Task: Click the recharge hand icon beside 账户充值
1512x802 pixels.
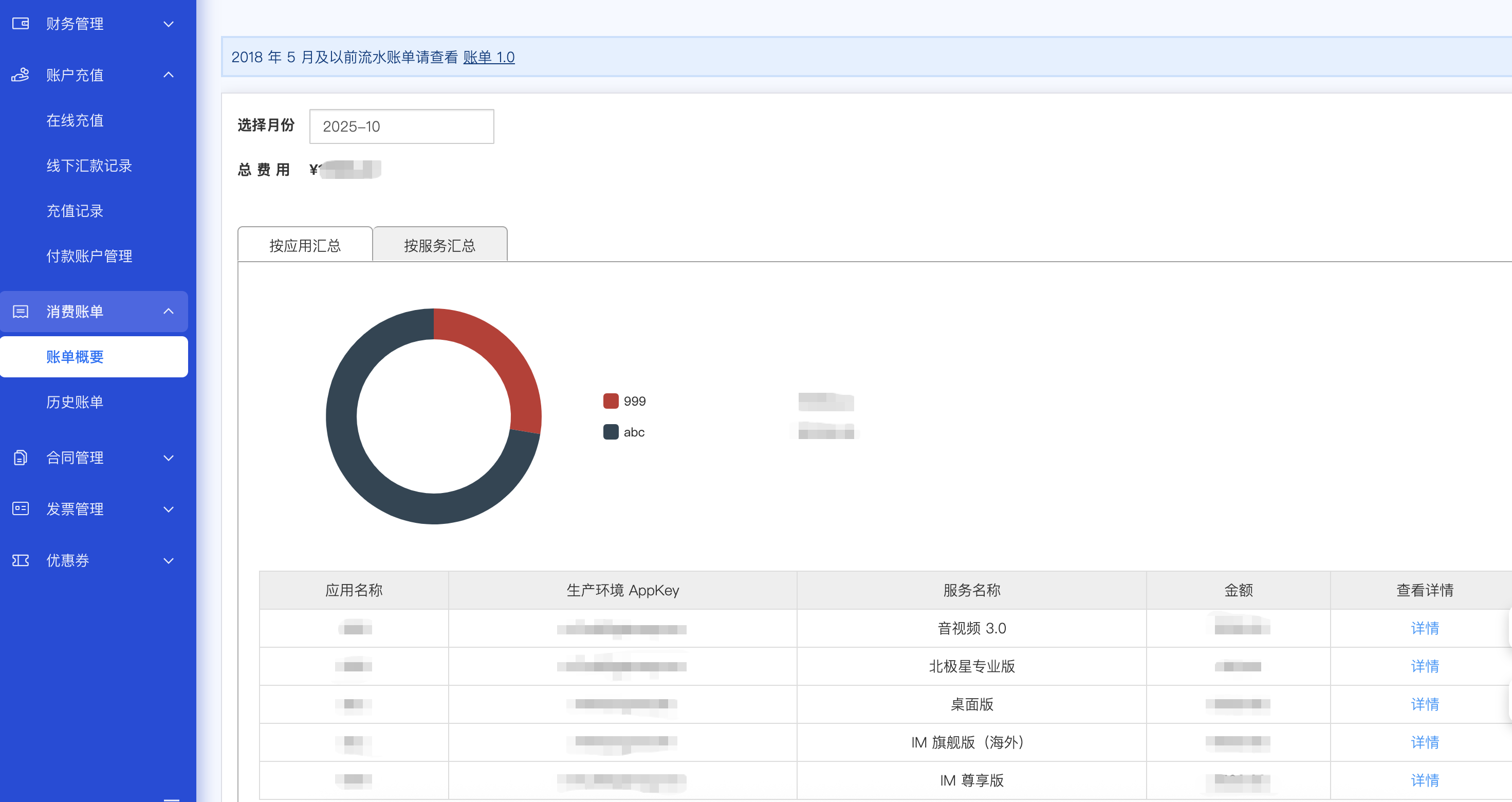Action: click(21, 75)
